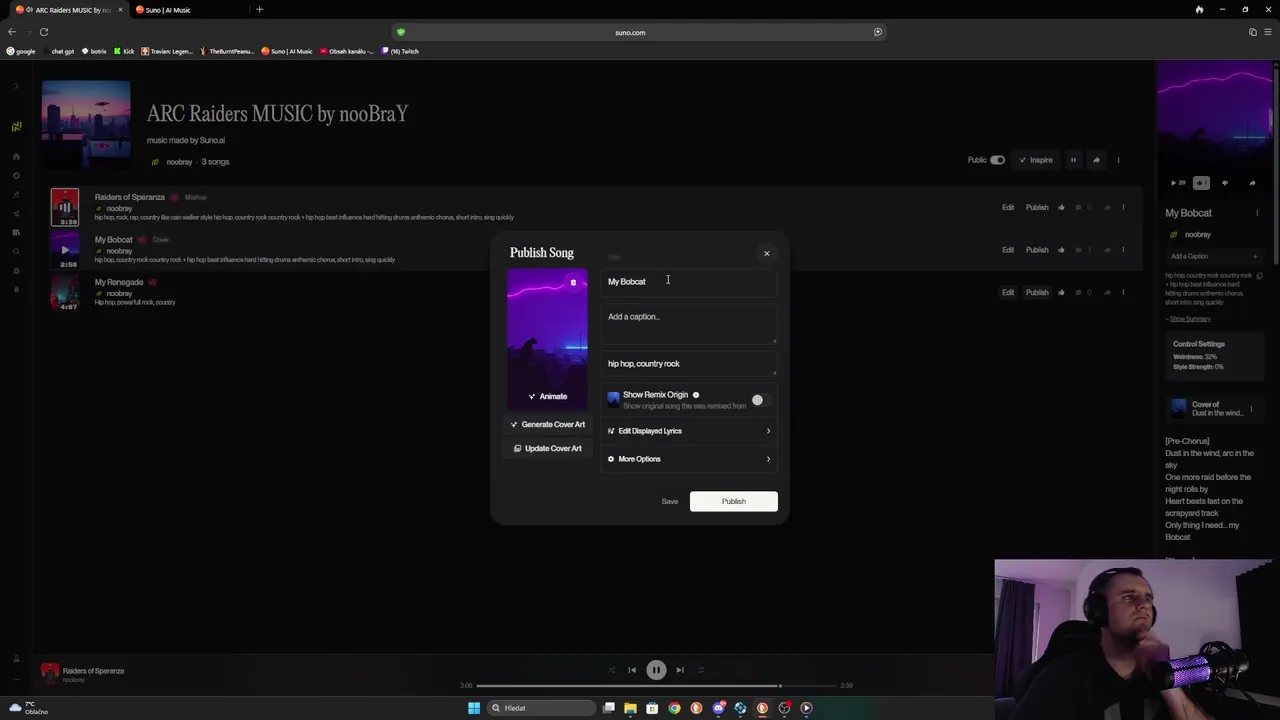Click thumbs down in side panel
The width and height of the screenshot is (1280, 720).
click(1225, 183)
